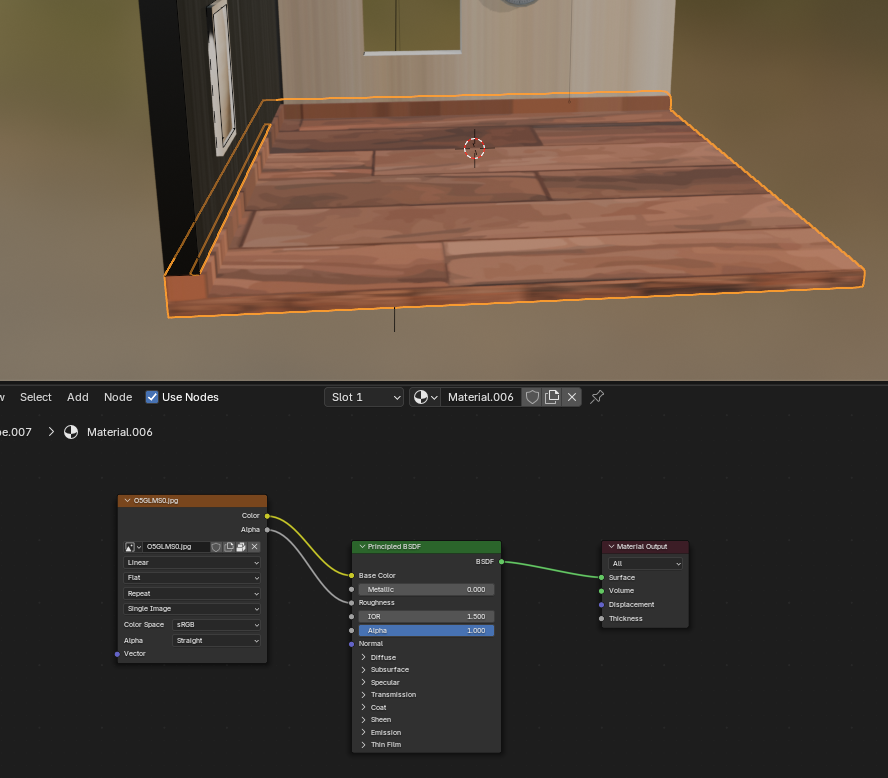Duplicate Material.006 with the new material icon

[552, 397]
